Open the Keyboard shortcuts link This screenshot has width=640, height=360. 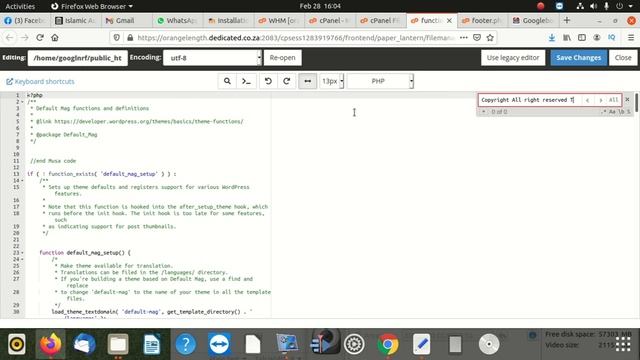40,82
